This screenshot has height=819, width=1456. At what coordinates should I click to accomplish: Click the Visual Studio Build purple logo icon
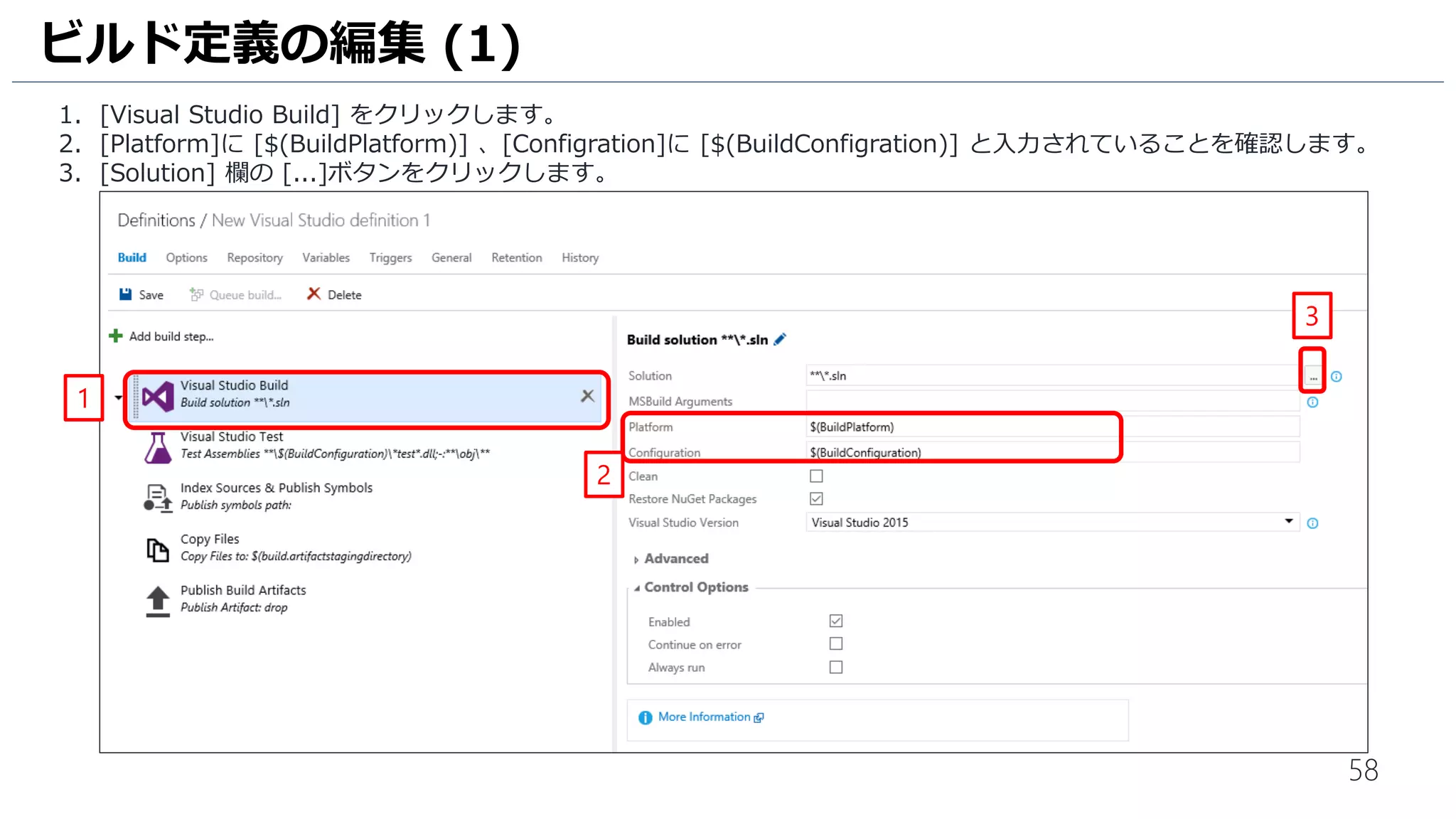point(158,396)
